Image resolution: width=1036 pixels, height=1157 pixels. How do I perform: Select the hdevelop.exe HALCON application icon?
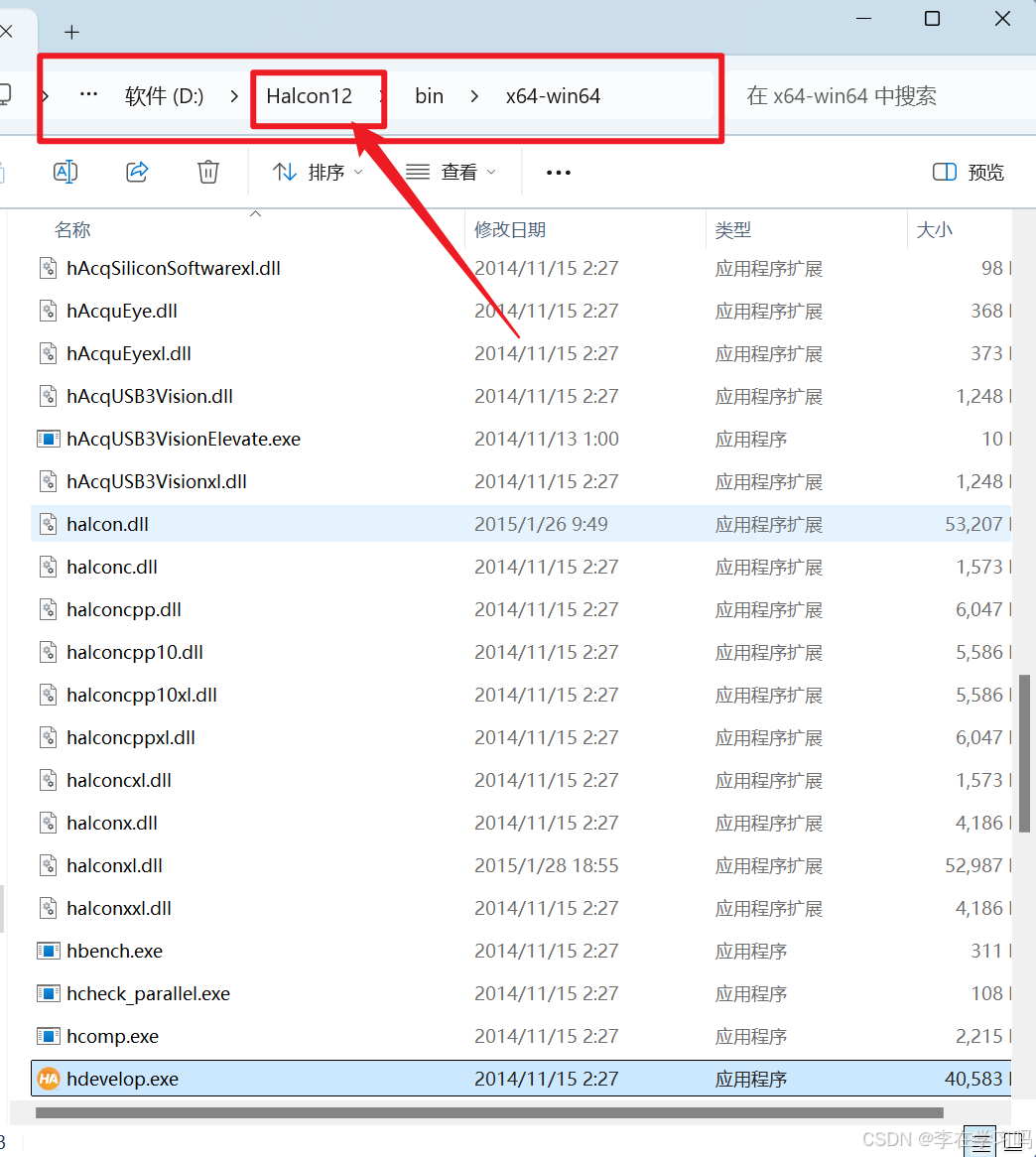(48, 1079)
